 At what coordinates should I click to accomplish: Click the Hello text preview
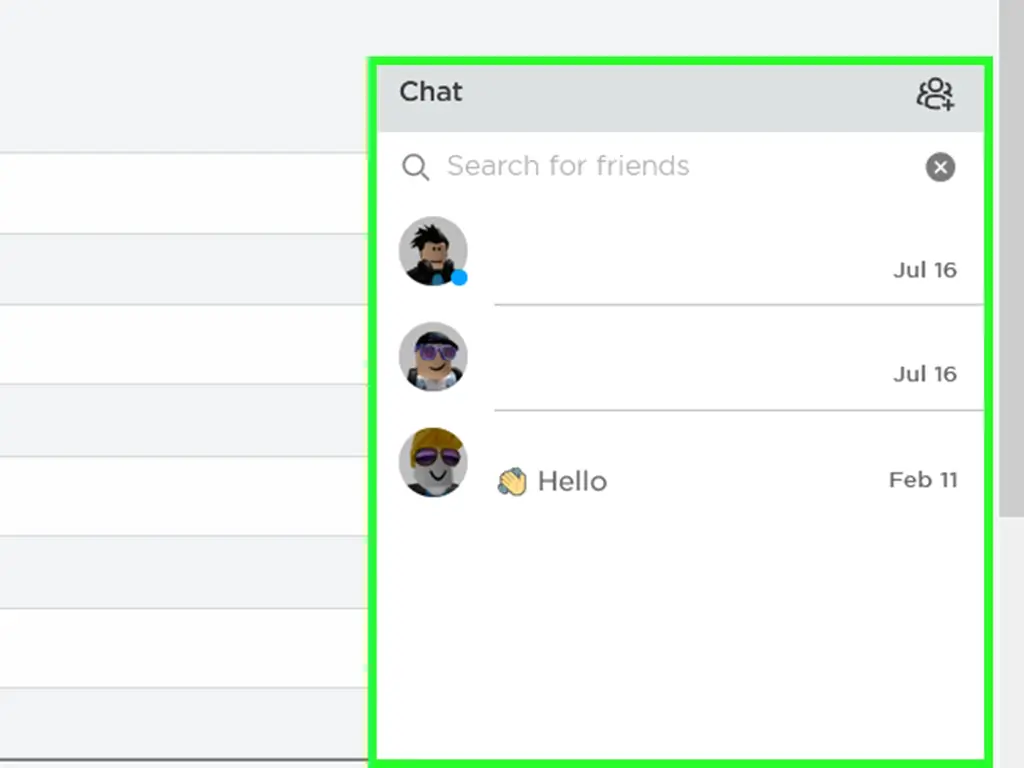572,481
